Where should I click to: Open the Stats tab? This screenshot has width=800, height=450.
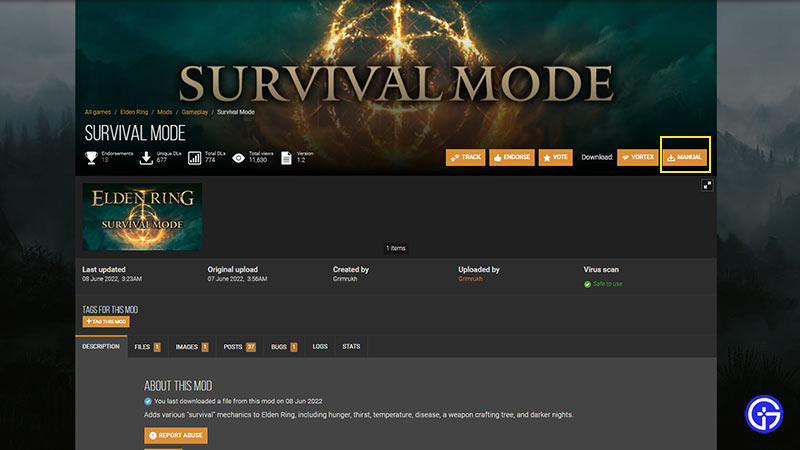click(351, 347)
